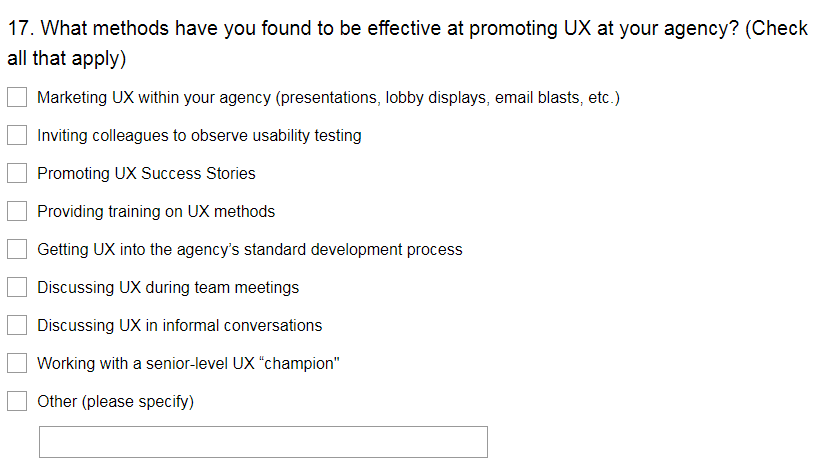Click the 'Working with a senior-level UX' label
The height and width of the screenshot is (474, 826).
pyautogui.click(x=189, y=363)
